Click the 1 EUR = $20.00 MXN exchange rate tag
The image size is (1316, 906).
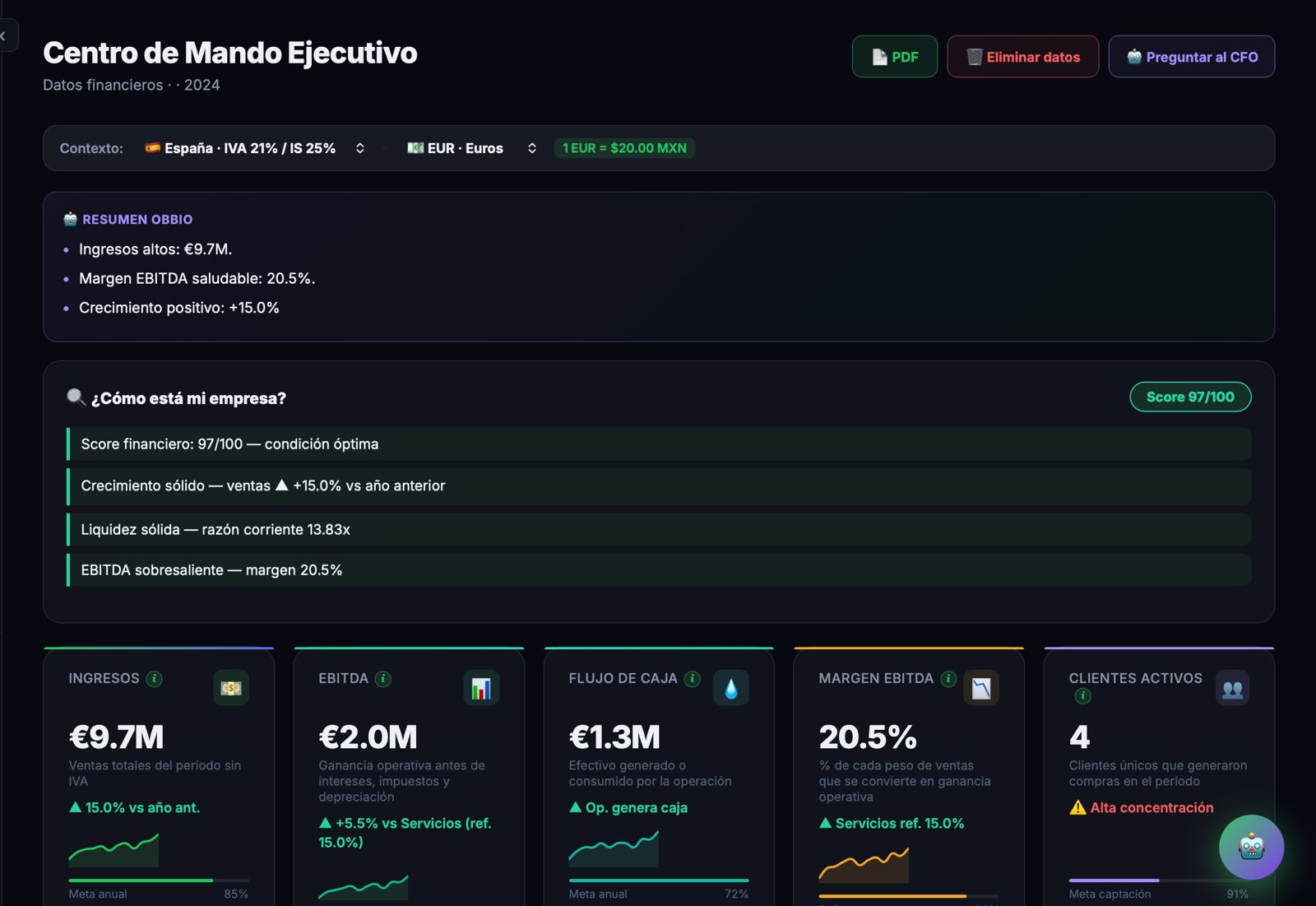coord(624,148)
